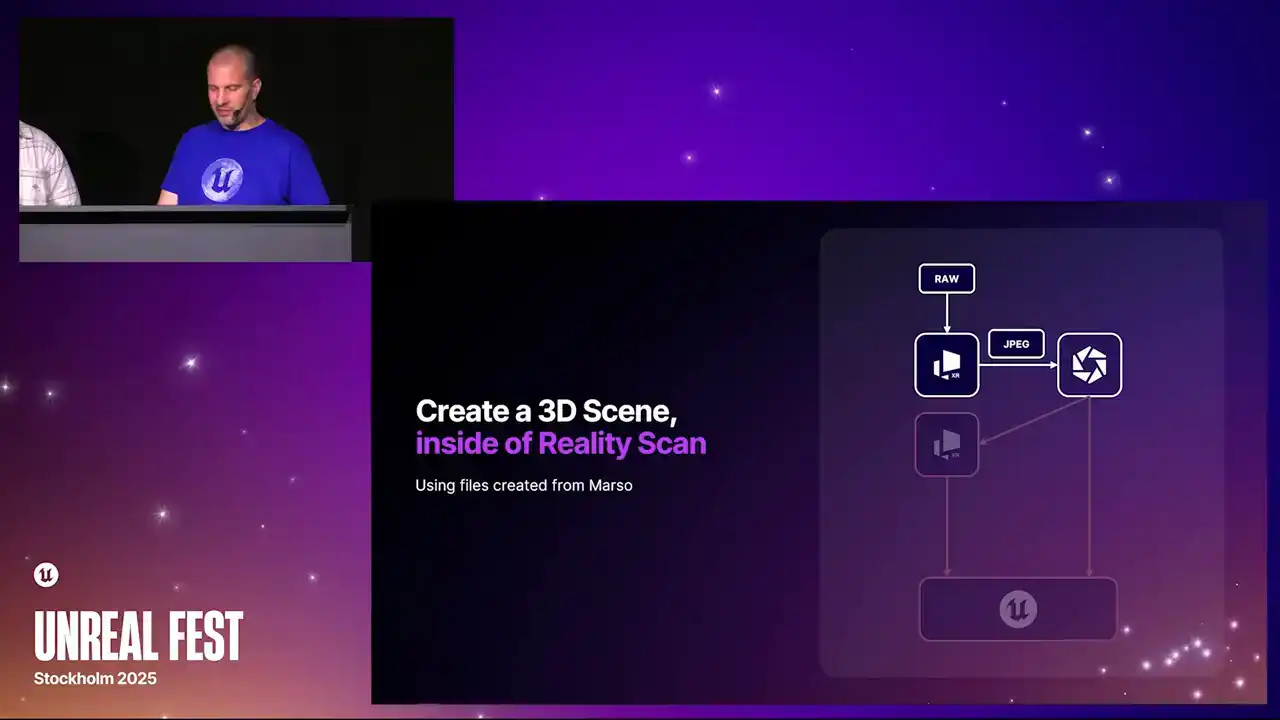Click the RealityScan aperture icon

[1089, 365]
